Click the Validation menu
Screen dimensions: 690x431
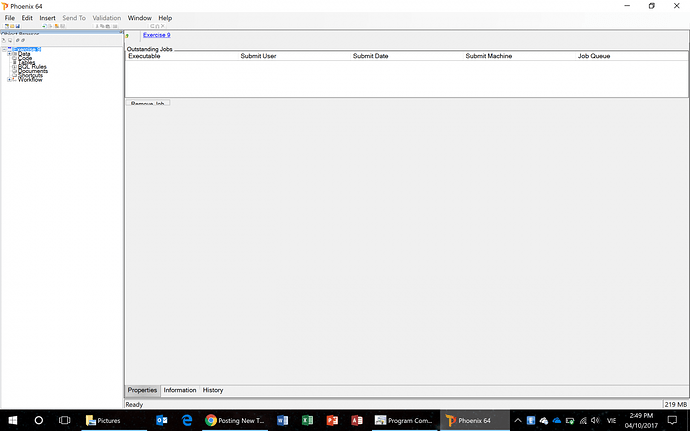(106, 18)
